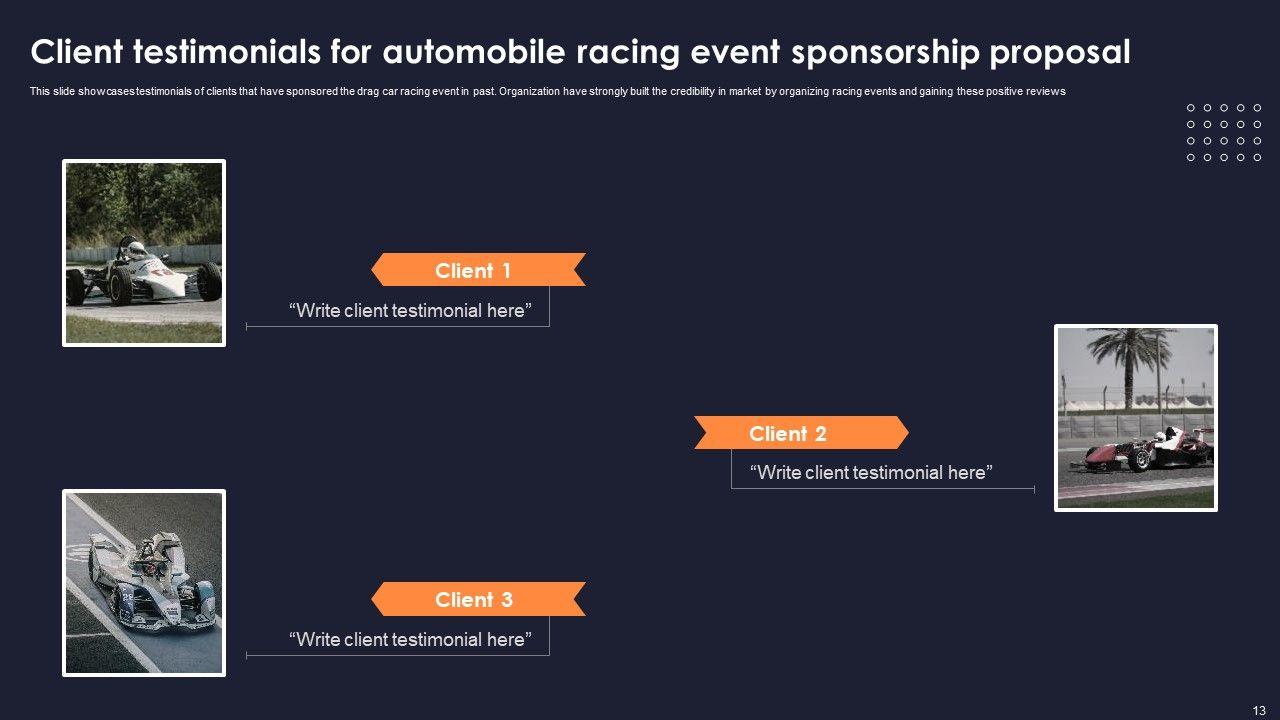Click the orange Client 3 banner
This screenshot has width=1280, height=720.
click(478, 600)
